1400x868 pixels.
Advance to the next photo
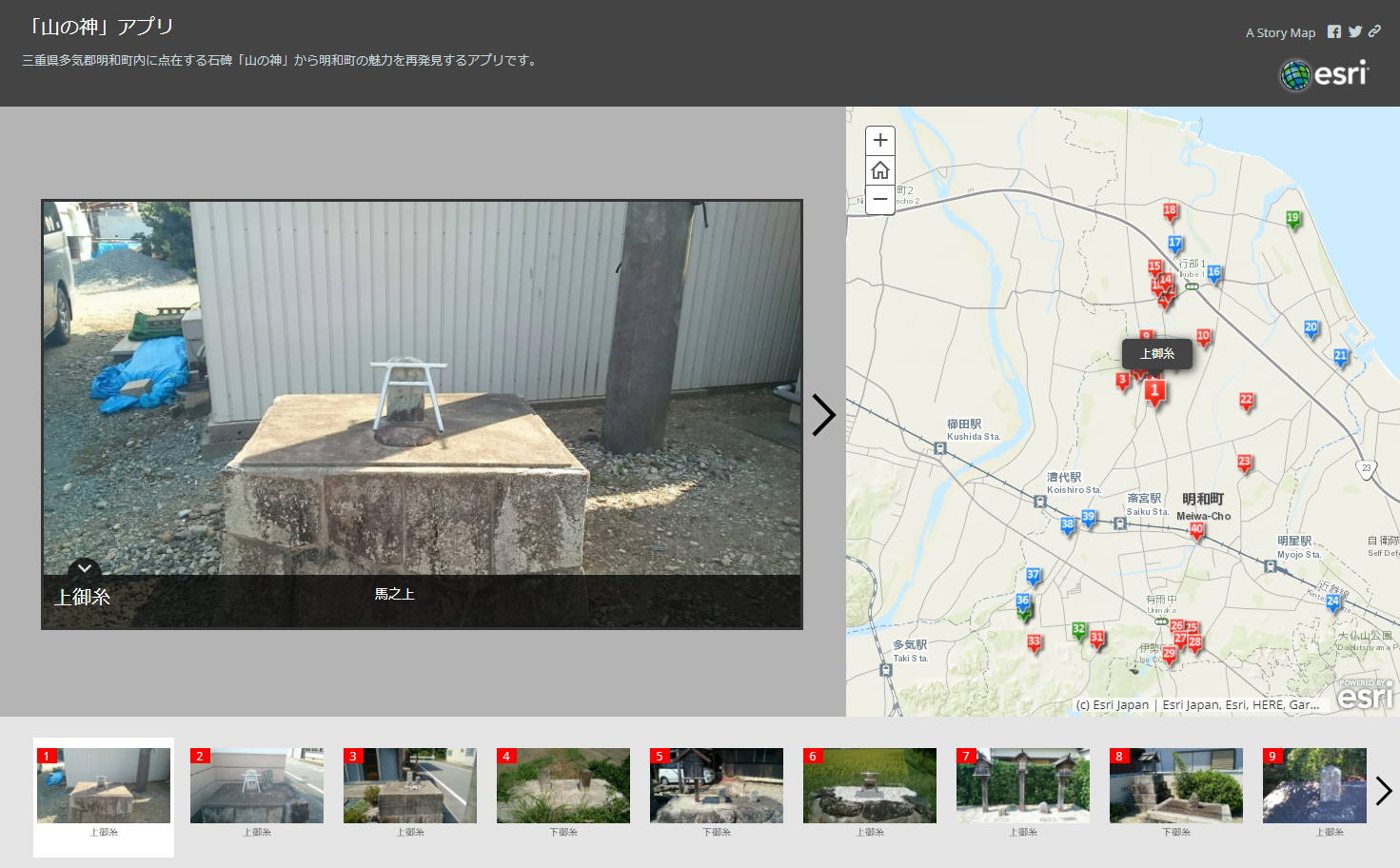[823, 415]
